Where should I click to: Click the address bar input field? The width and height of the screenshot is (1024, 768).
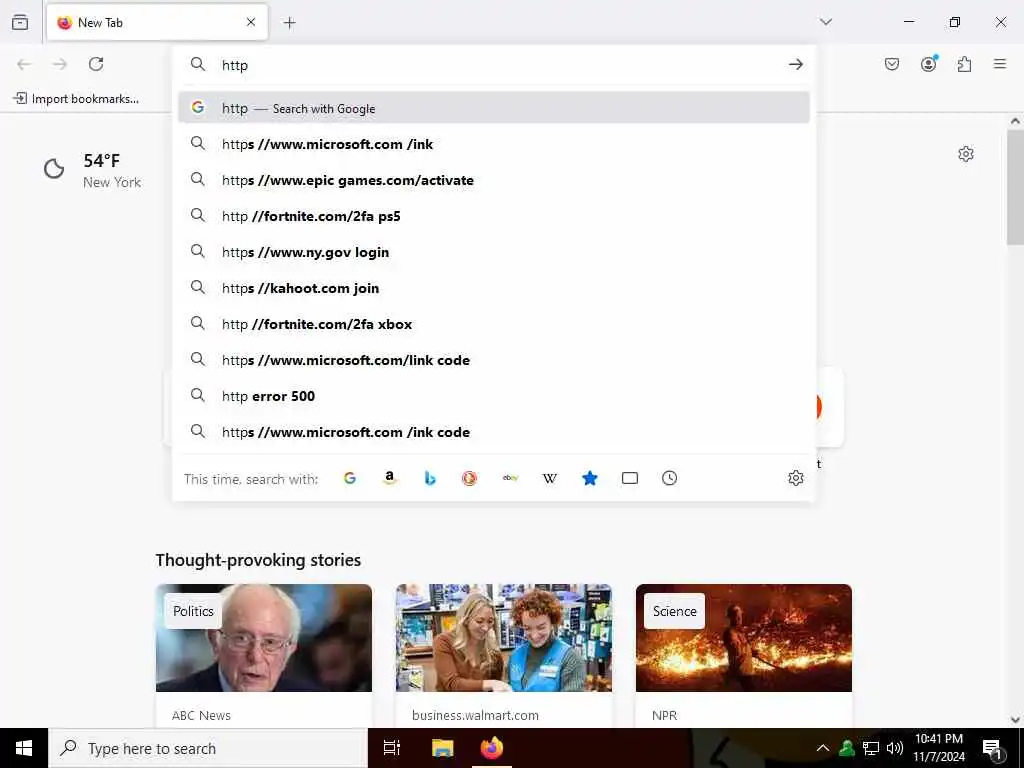pos(496,65)
